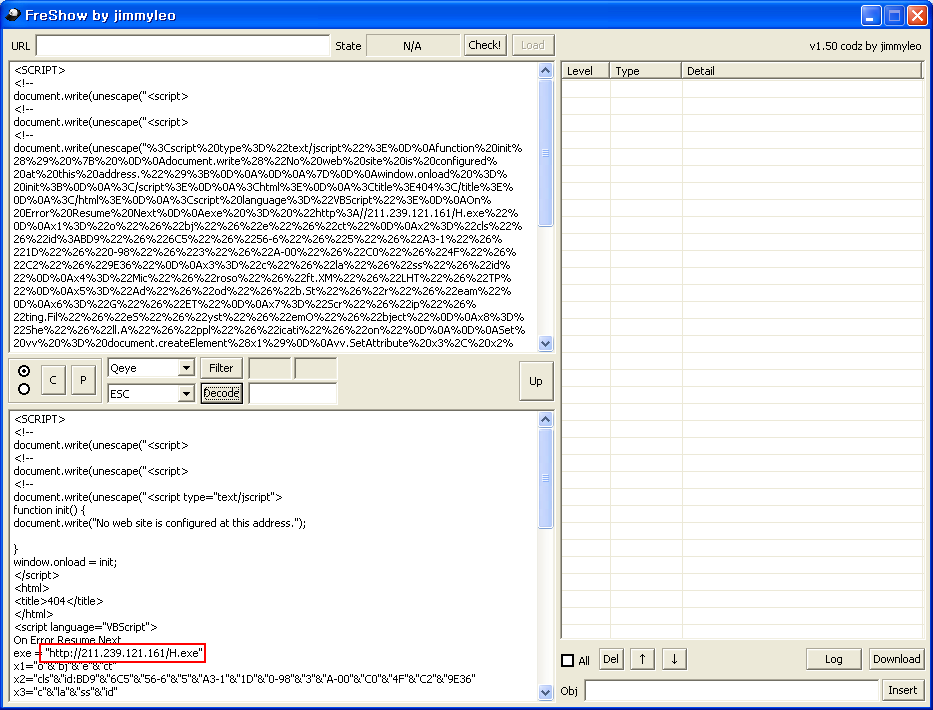Click the "<title>404</title>" line in decoded pane
This screenshot has width=933, height=710.
[x=58, y=601]
